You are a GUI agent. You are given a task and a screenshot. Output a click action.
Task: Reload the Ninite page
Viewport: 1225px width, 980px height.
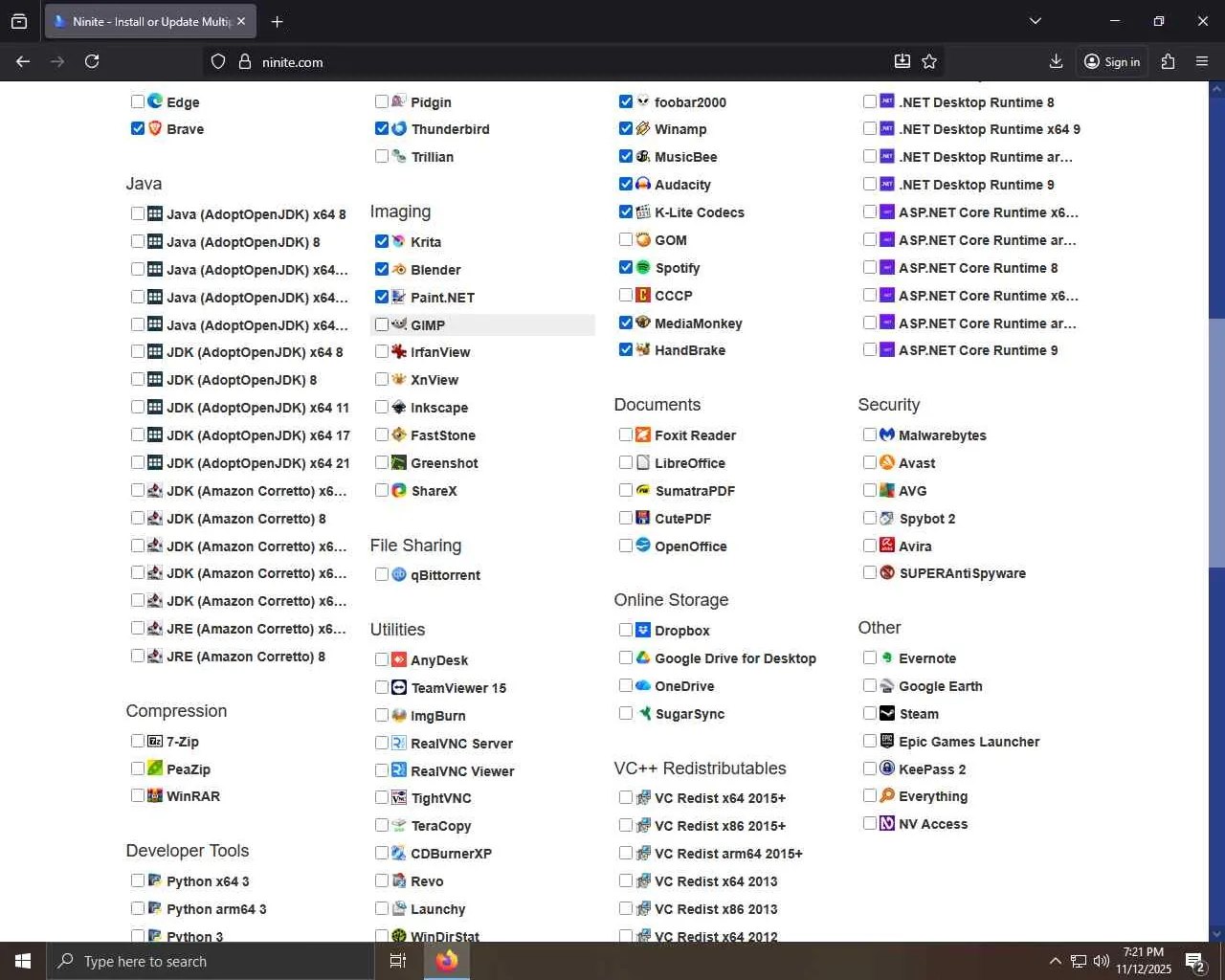tap(92, 61)
